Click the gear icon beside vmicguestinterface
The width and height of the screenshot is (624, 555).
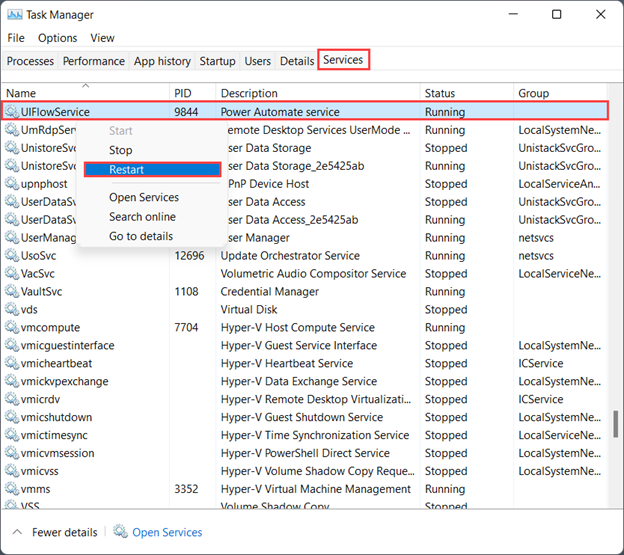(x=12, y=345)
